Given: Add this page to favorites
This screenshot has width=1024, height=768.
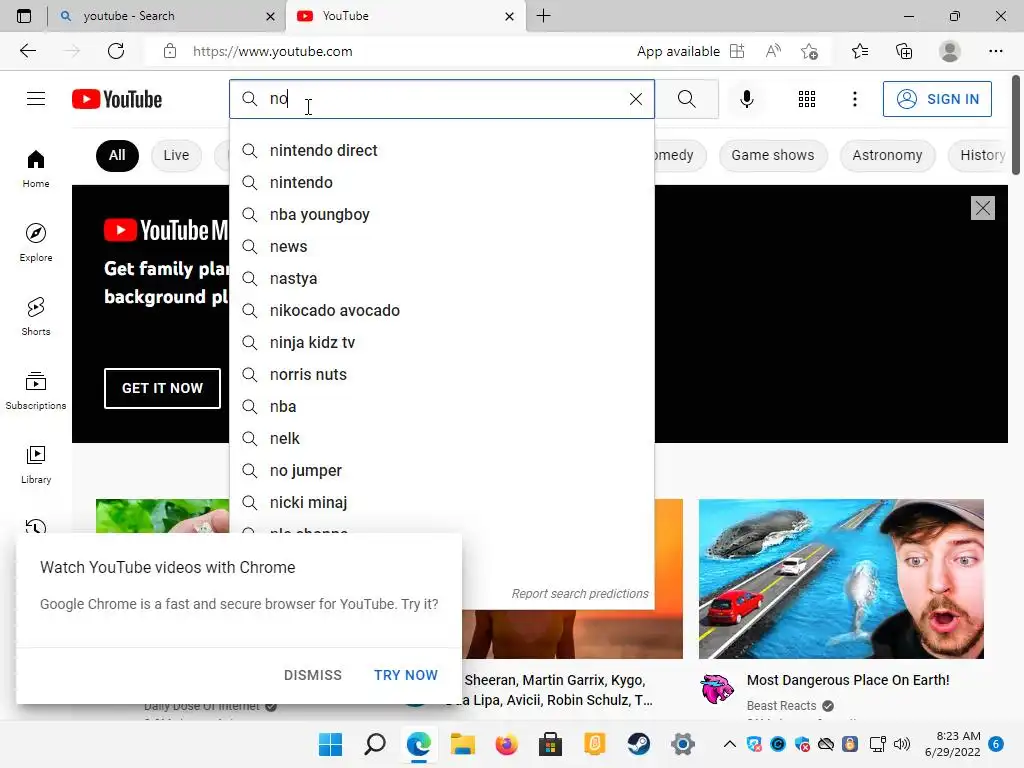Looking at the screenshot, I should coord(810,51).
